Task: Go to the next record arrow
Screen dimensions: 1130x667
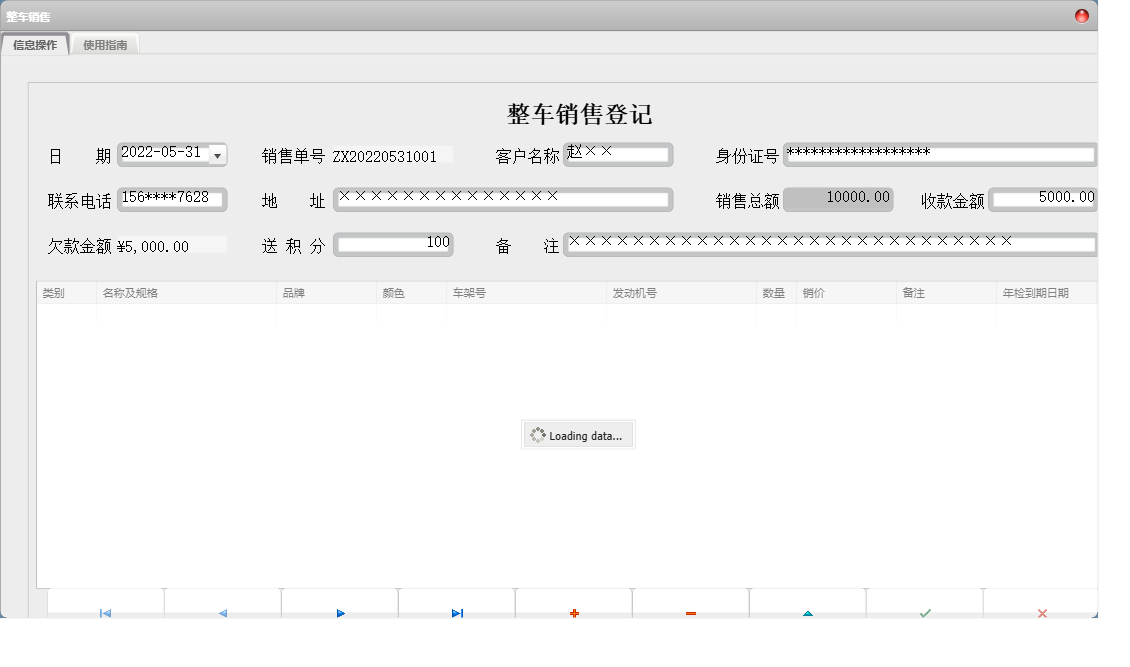Action: click(x=340, y=611)
